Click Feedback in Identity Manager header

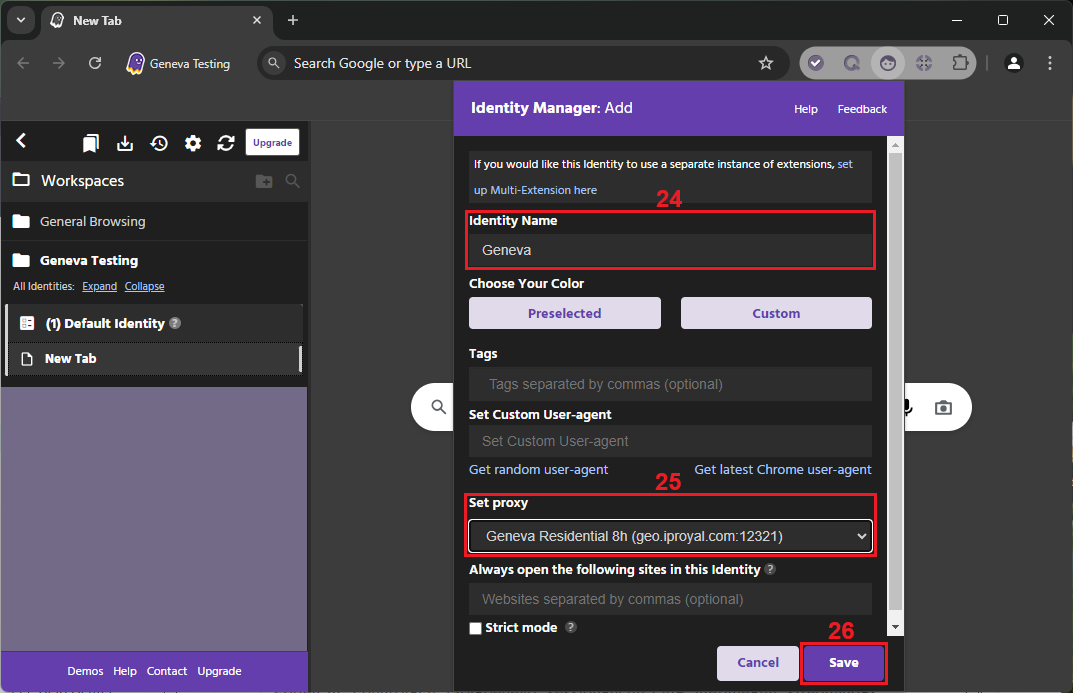(x=862, y=109)
